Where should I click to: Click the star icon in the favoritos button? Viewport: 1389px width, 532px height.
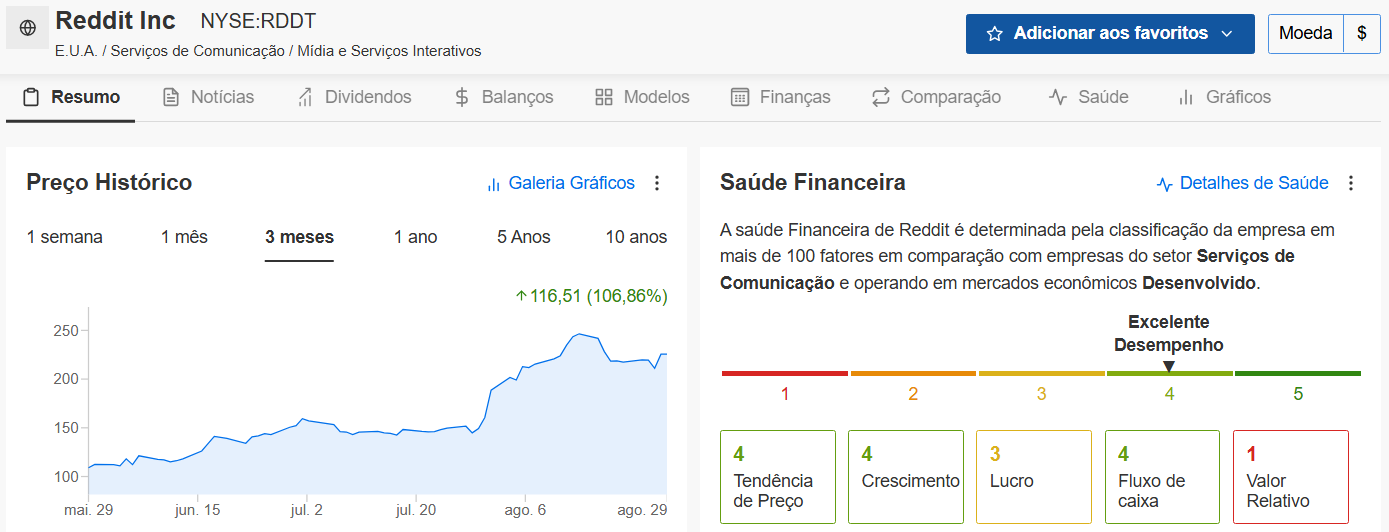(x=994, y=34)
